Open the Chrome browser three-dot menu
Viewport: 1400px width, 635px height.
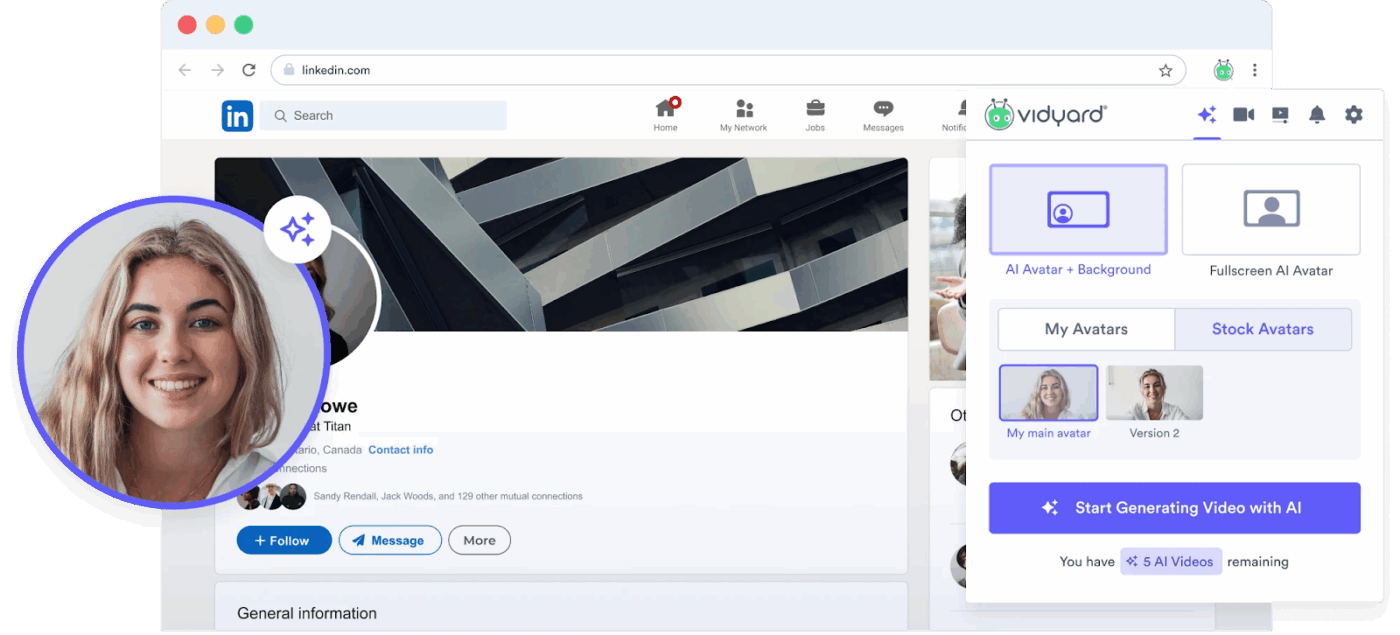click(x=1255, y=70)
